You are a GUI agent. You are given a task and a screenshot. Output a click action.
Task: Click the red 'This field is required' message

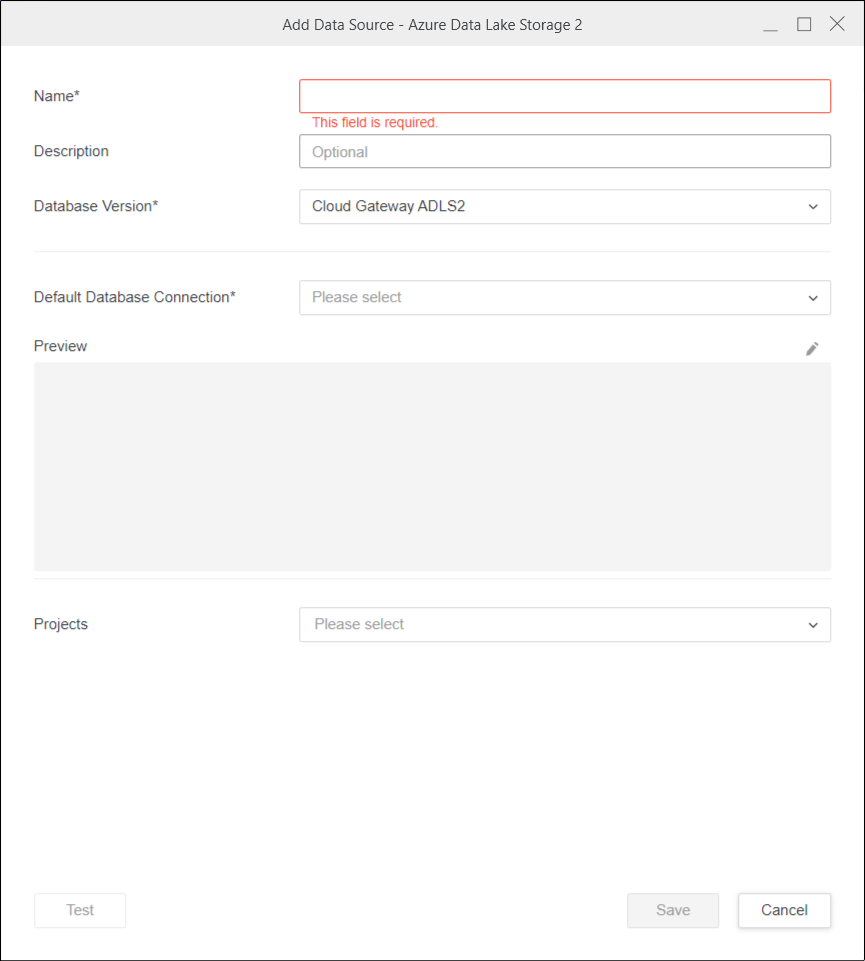point(375,123)
